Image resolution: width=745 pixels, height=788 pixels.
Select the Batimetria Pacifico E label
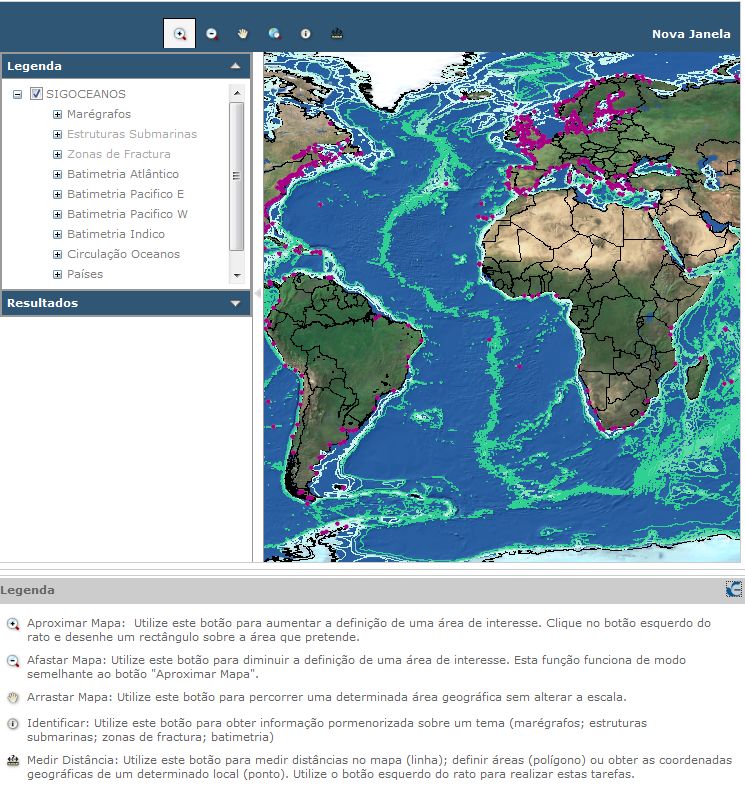(x=126, y=194)
